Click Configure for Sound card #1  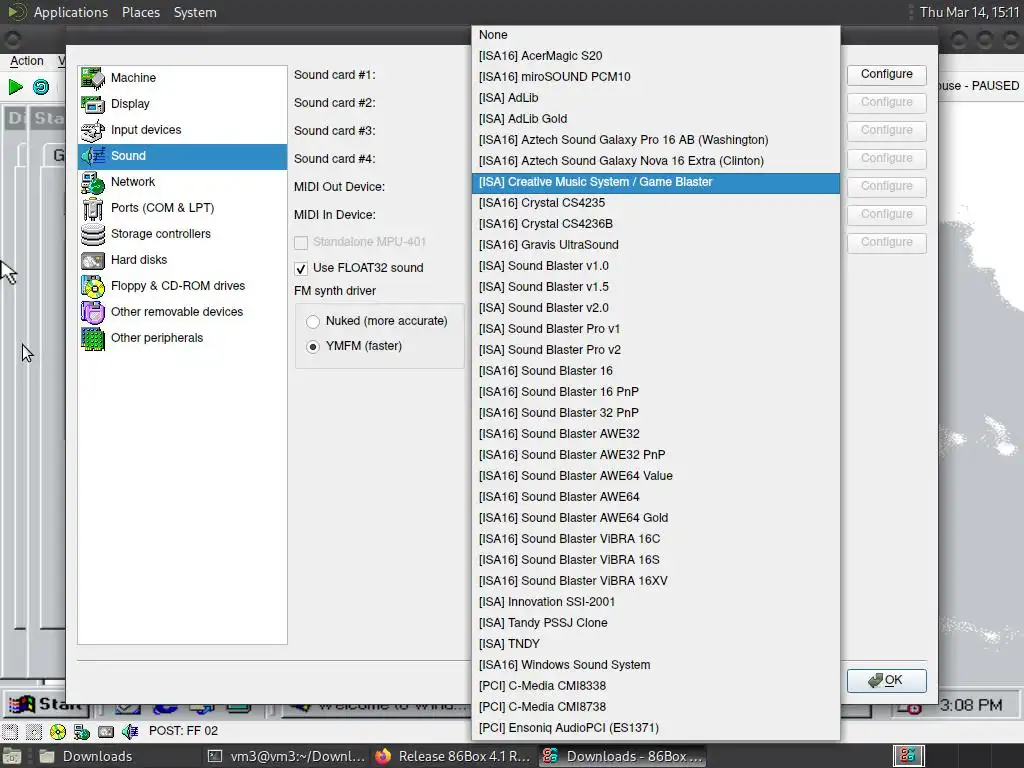tap(886, 74)
